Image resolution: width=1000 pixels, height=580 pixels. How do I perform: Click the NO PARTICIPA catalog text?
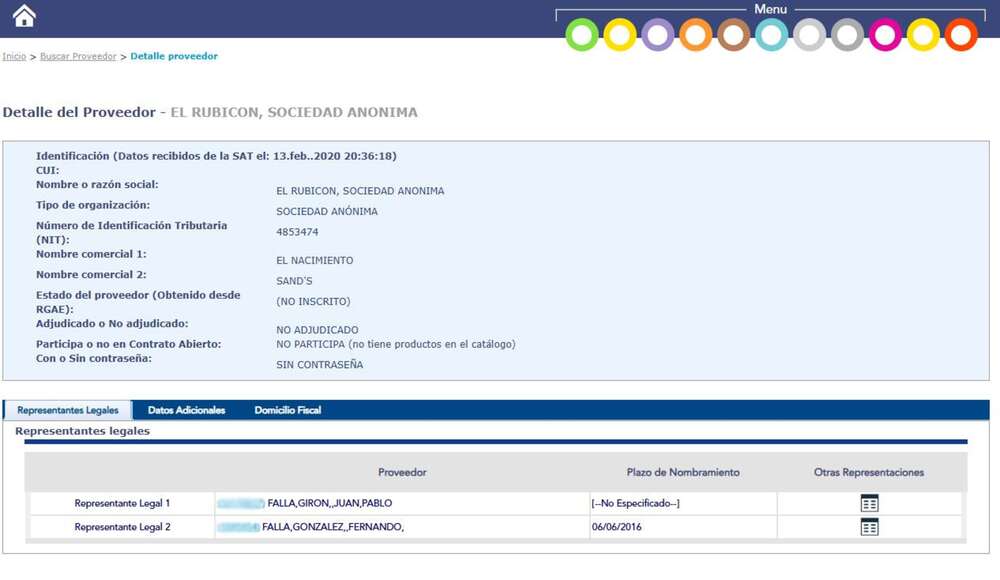[395, 345]
